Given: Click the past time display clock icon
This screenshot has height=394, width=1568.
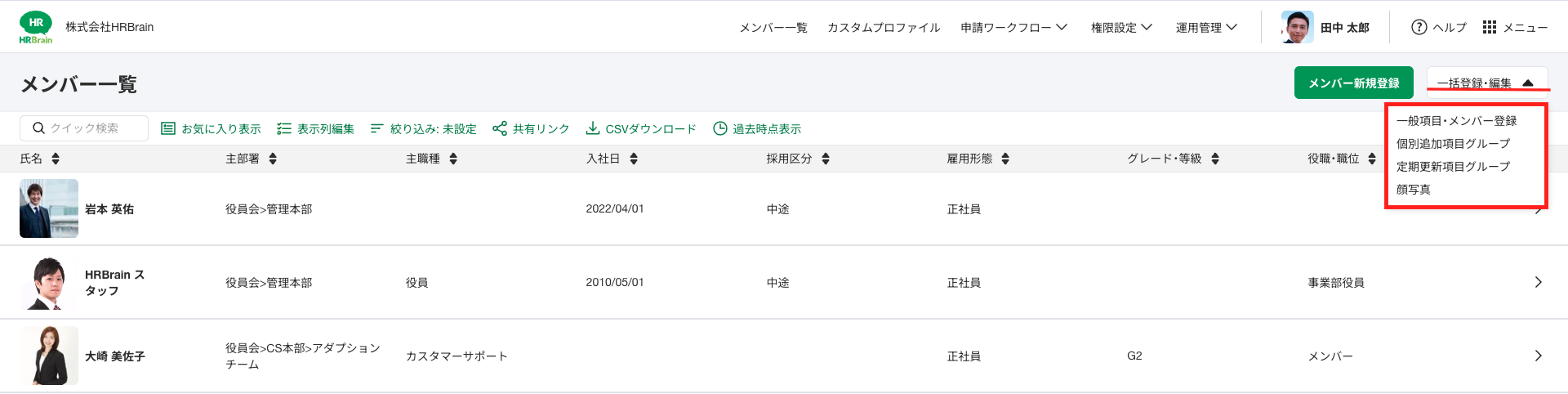Looking at the screenshot, I should pyautogui.click(x=720, y=128).
